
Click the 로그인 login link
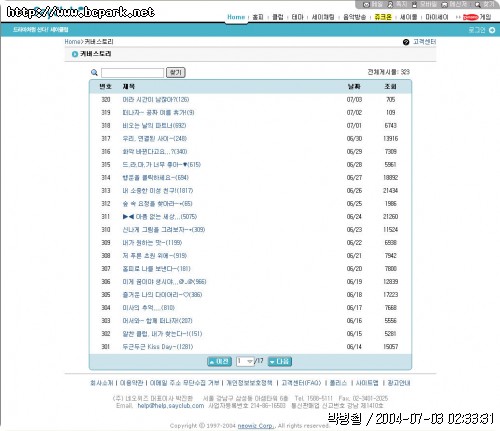click(477, 30)
